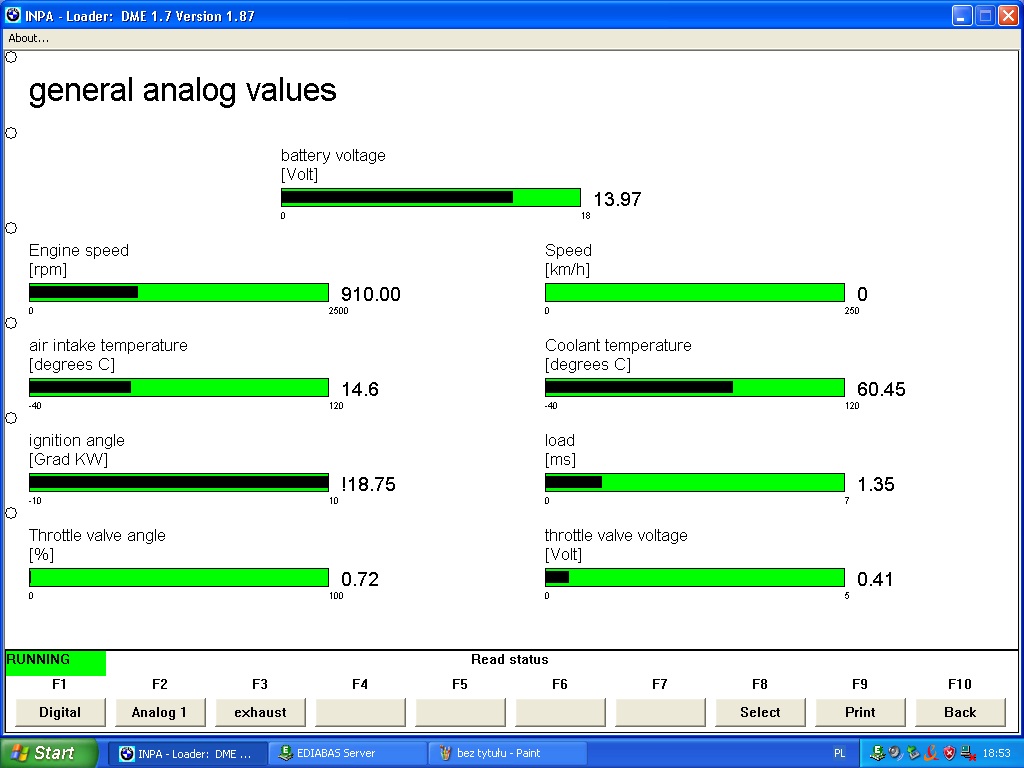Click the load ms bar

tap(695, 483)
